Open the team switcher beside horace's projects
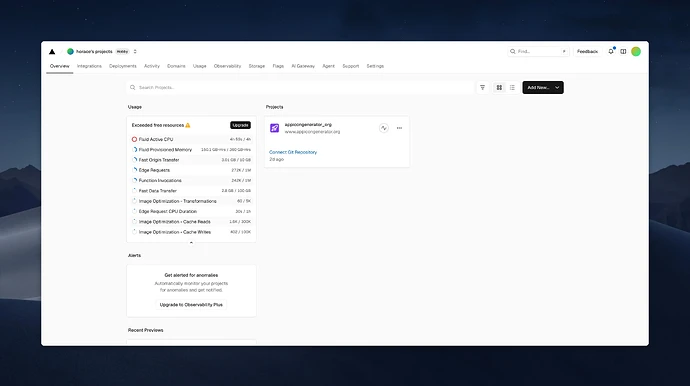690x386 pixels. [x=135, y=51]
